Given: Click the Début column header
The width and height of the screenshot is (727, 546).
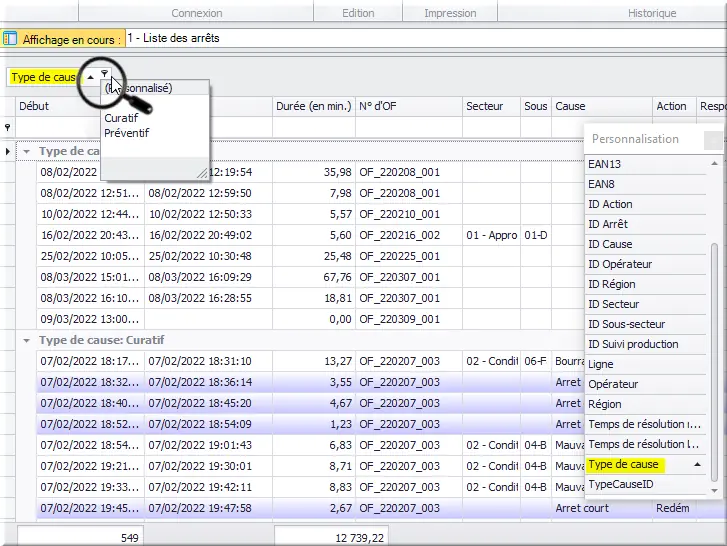Looking at the screenshot, I should coord(58,106).
